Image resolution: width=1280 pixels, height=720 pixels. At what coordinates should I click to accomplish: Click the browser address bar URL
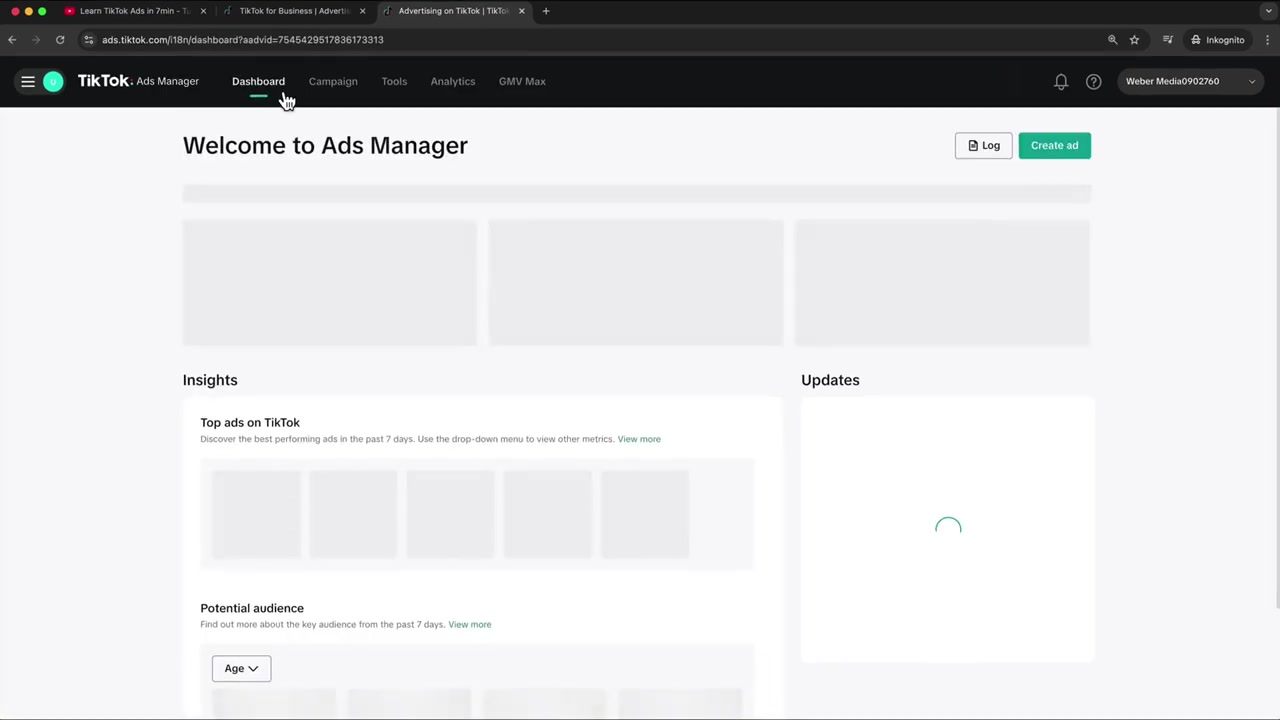(x=243, y=40)
